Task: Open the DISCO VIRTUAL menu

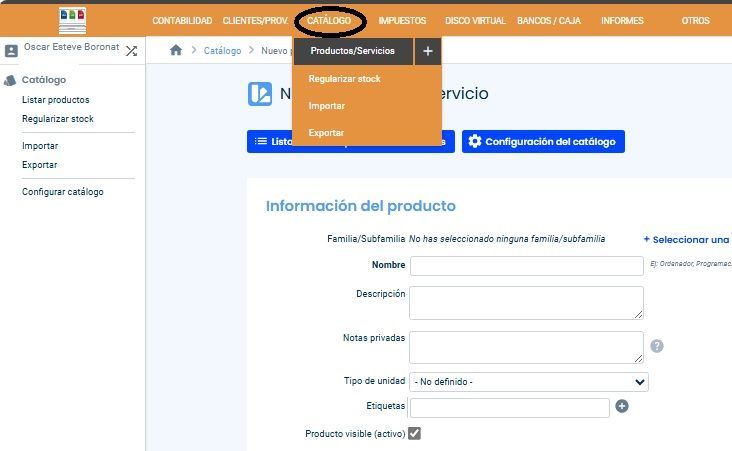Action: (x=475, y=21)
